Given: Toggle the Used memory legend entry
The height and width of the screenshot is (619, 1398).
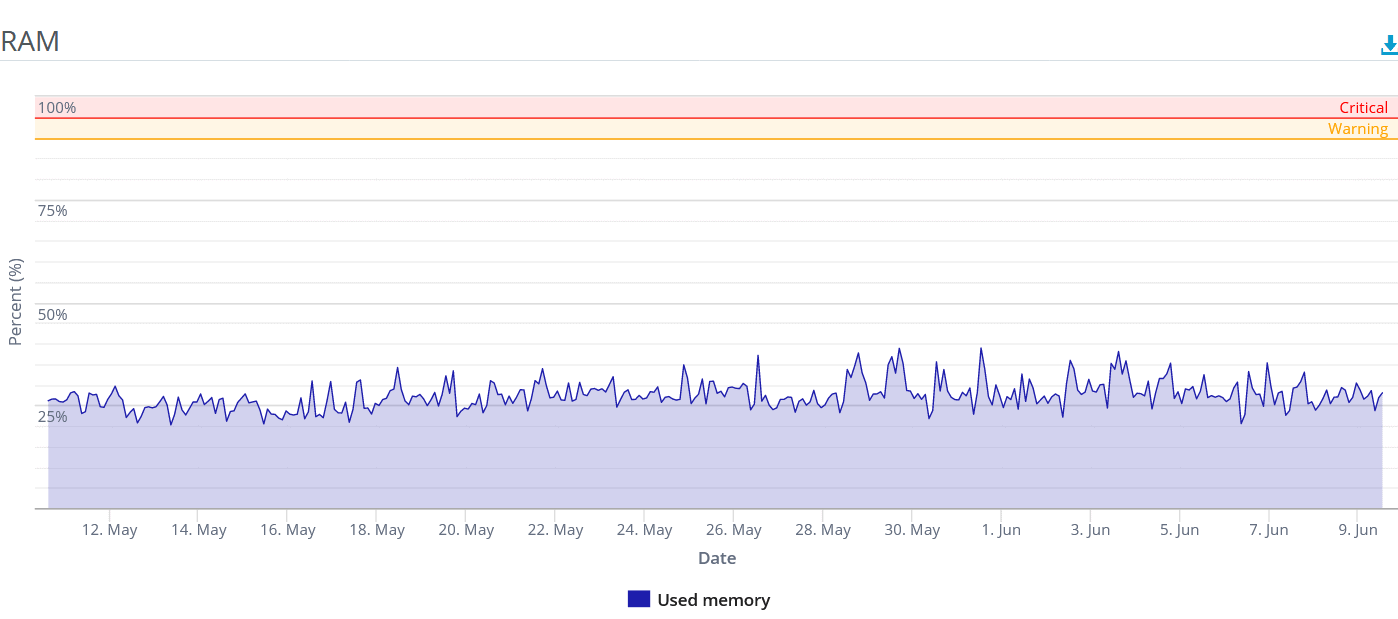Looking at the screenshot, I should pos(699,600).
